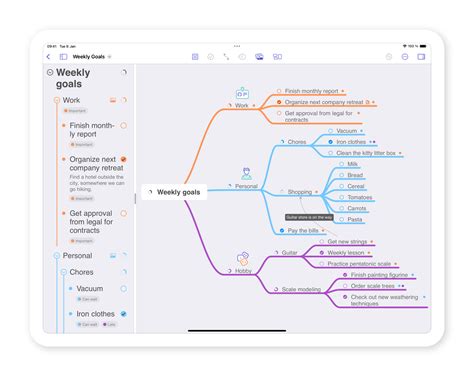Collapse the Work branch in outline
Viewport: 474px width, 376px height.
[x=57, y=100]
